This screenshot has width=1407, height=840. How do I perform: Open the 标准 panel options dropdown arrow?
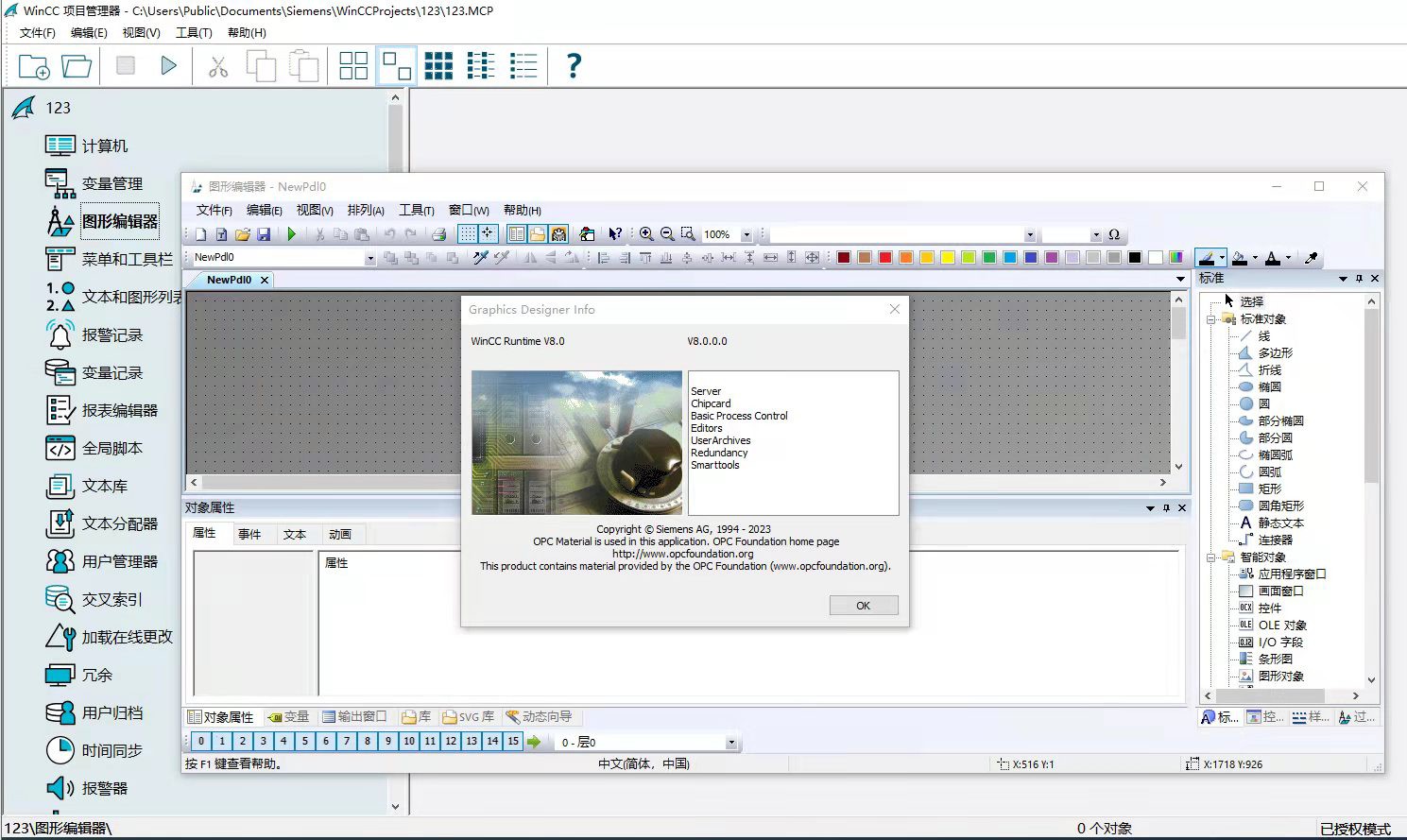pos(1343,279)
